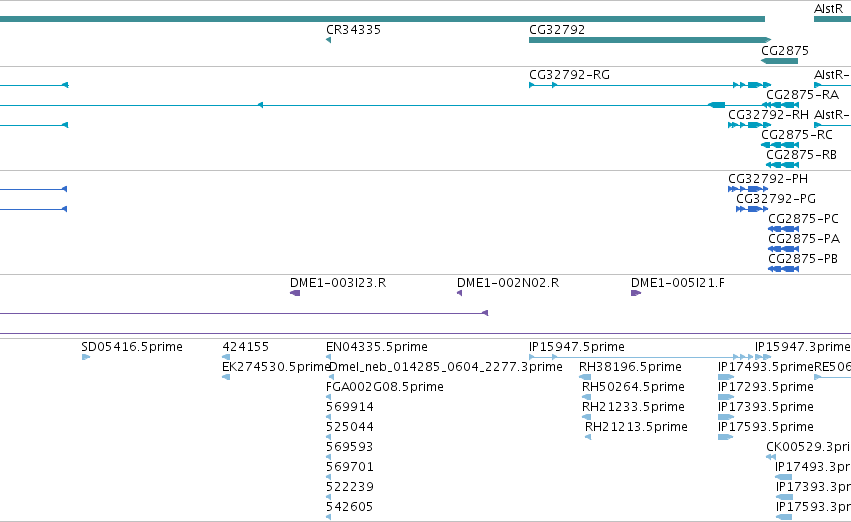Select the CR34335 gene label
The width and height of the screenshot is (851, 522).
[353, 30]
